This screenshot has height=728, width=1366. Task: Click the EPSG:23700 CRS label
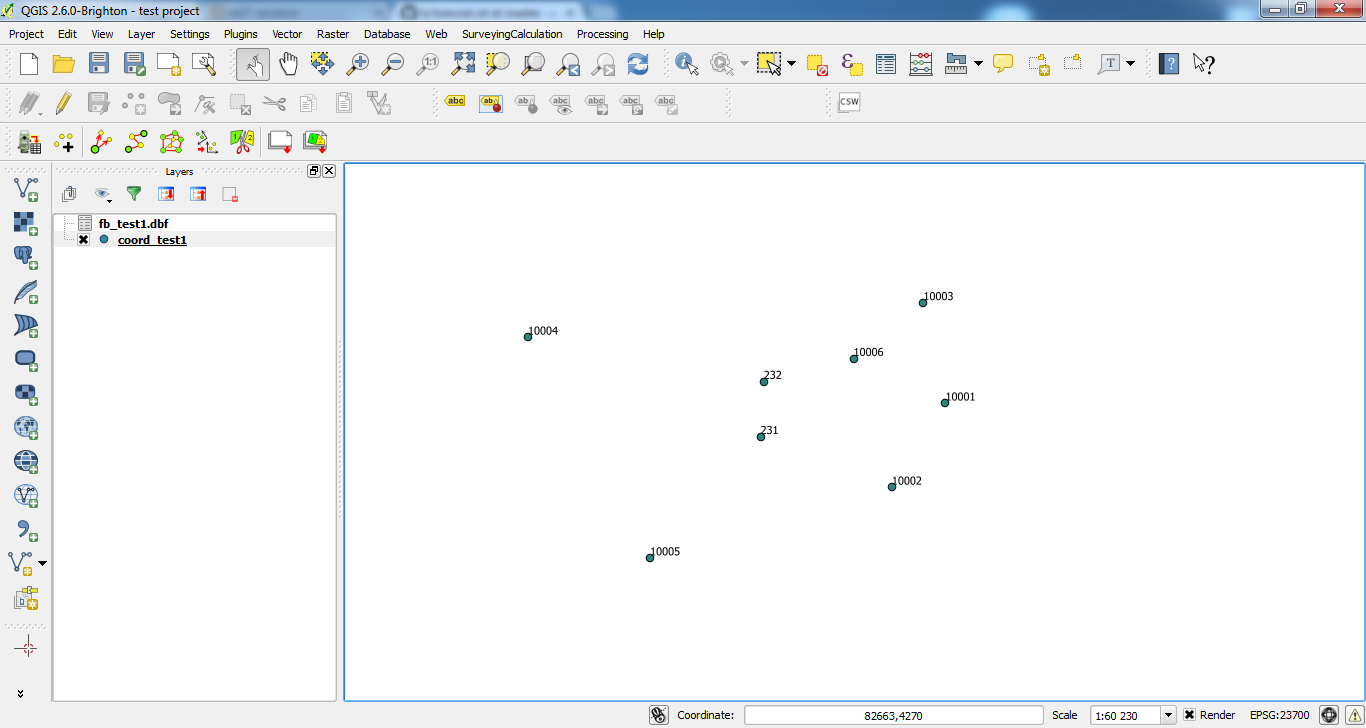pyautogui.click(x=1279, y=715)
